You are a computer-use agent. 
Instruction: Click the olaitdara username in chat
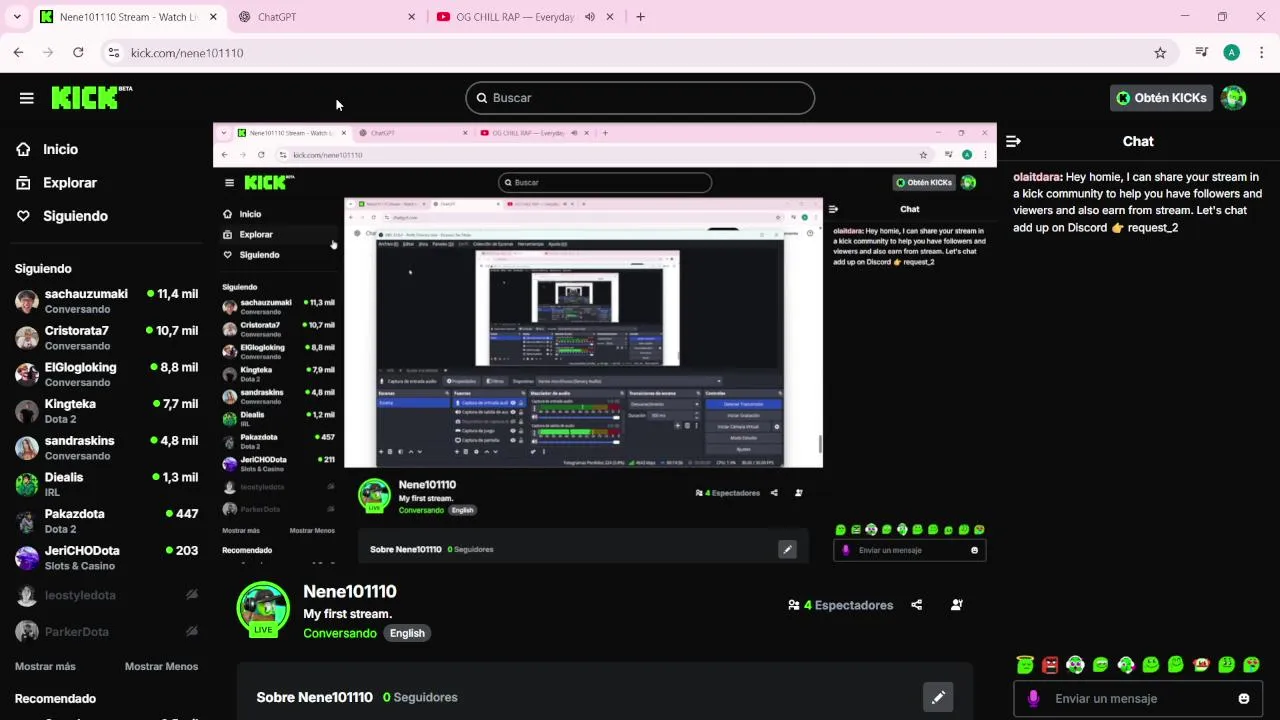(x=1037, y=177)
